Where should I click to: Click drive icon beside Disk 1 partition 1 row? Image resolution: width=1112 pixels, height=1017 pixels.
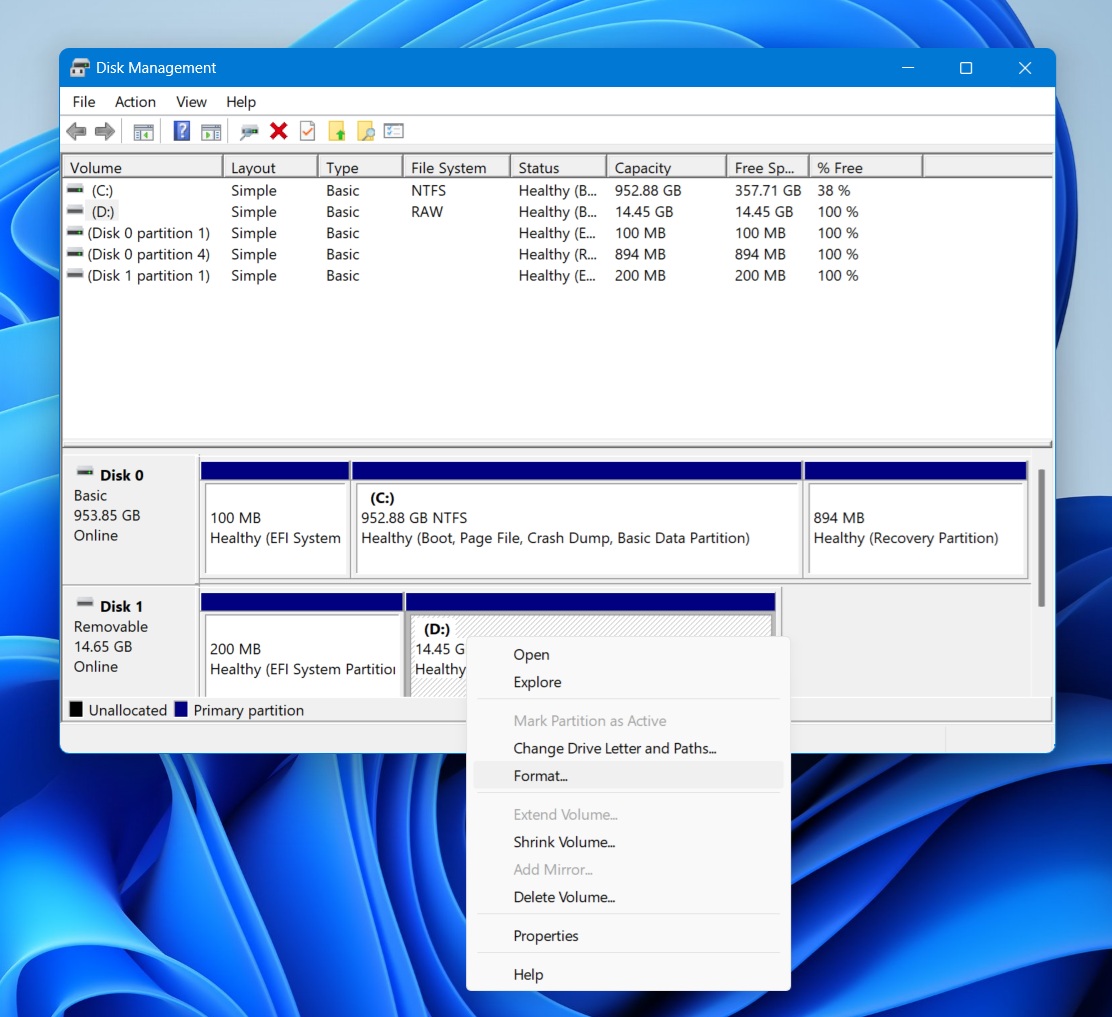click(75, 274)
